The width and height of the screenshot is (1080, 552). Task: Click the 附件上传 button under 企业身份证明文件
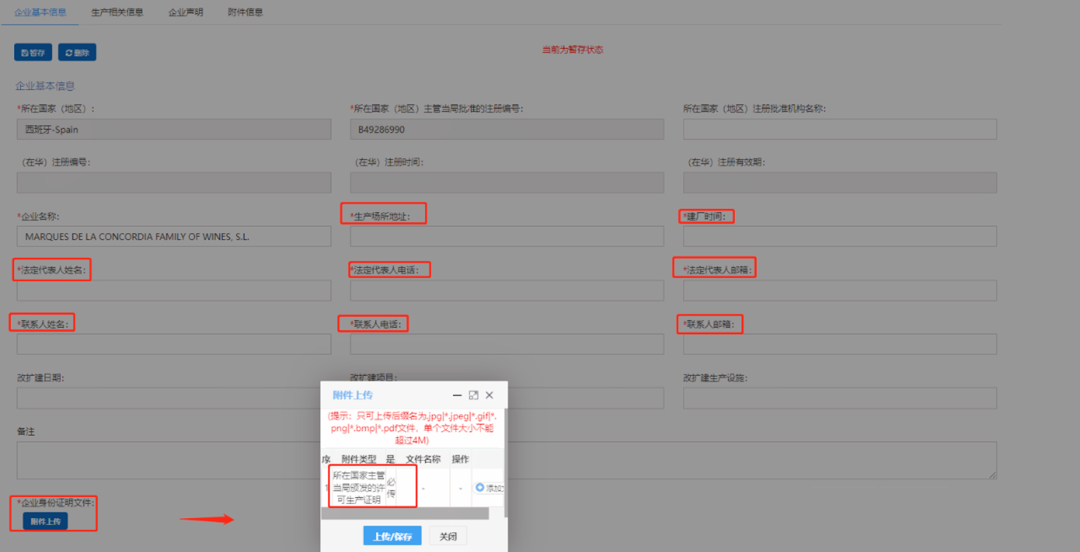pyautogui.click(x=45, y=521)
